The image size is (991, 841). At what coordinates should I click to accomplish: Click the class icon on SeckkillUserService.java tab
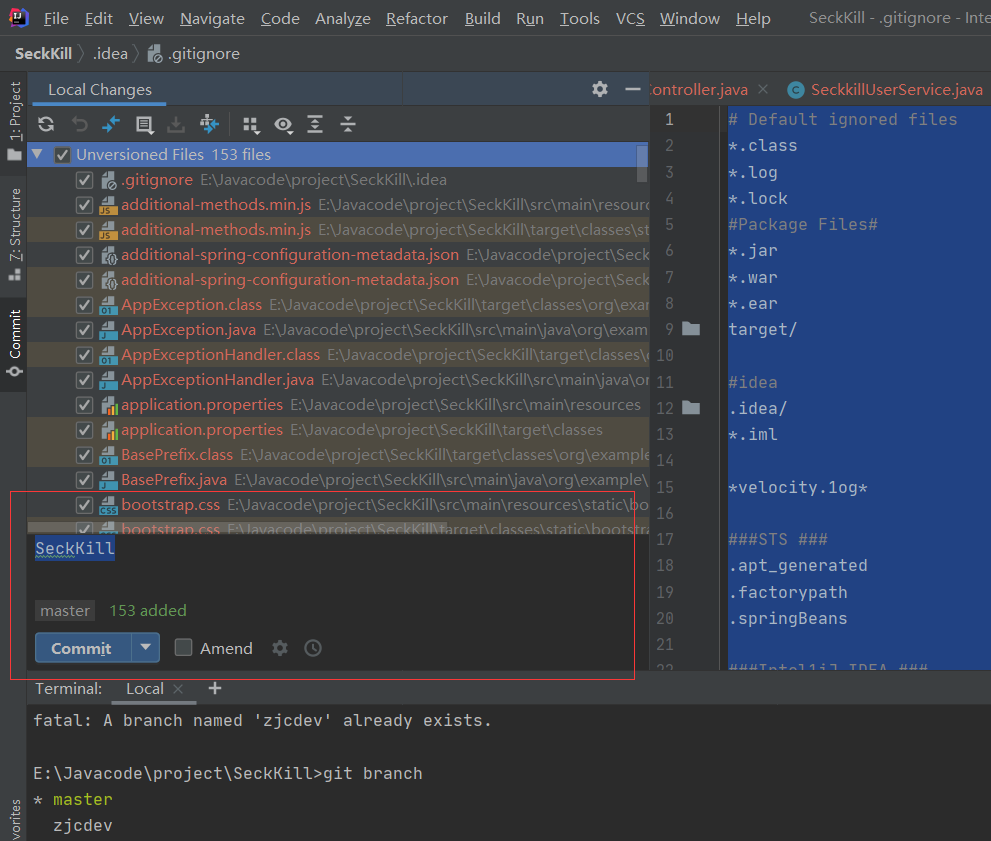coord(796,90)
